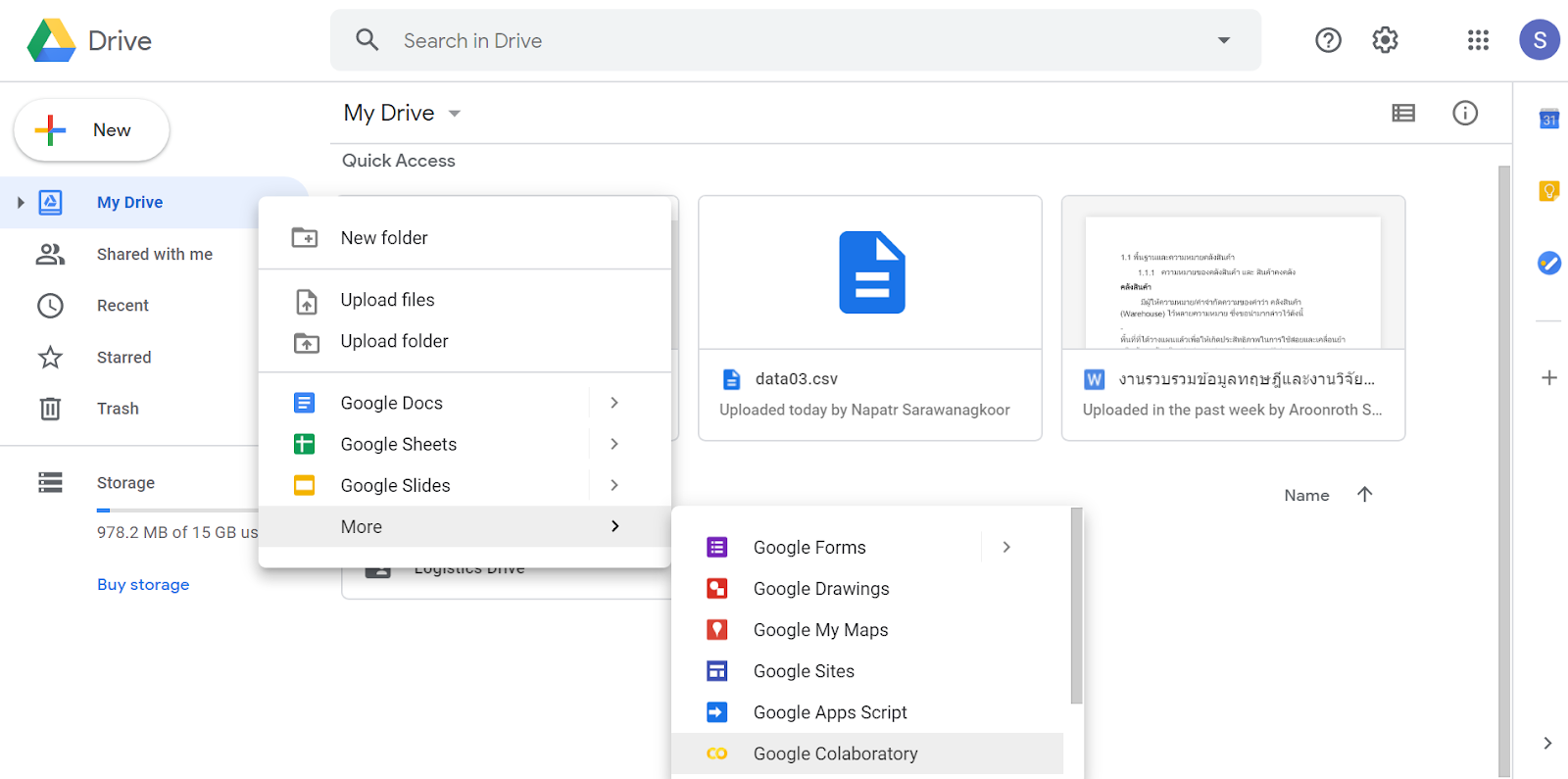Click the Search in Drive field
Screen dimensions: 1568x779
795,40
